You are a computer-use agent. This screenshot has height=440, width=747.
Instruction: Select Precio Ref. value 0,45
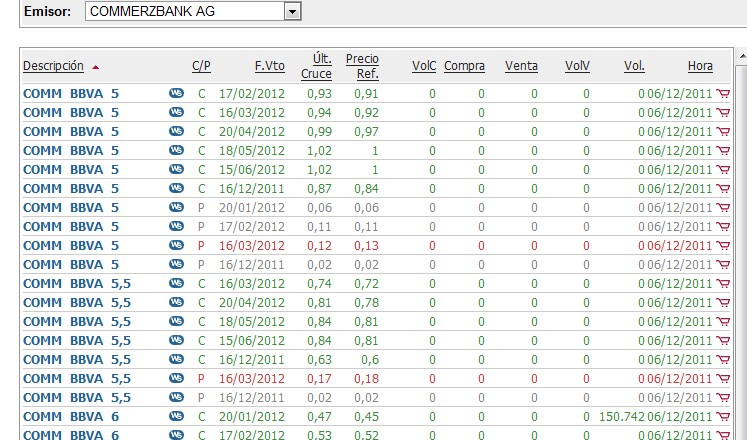(366, 417)
